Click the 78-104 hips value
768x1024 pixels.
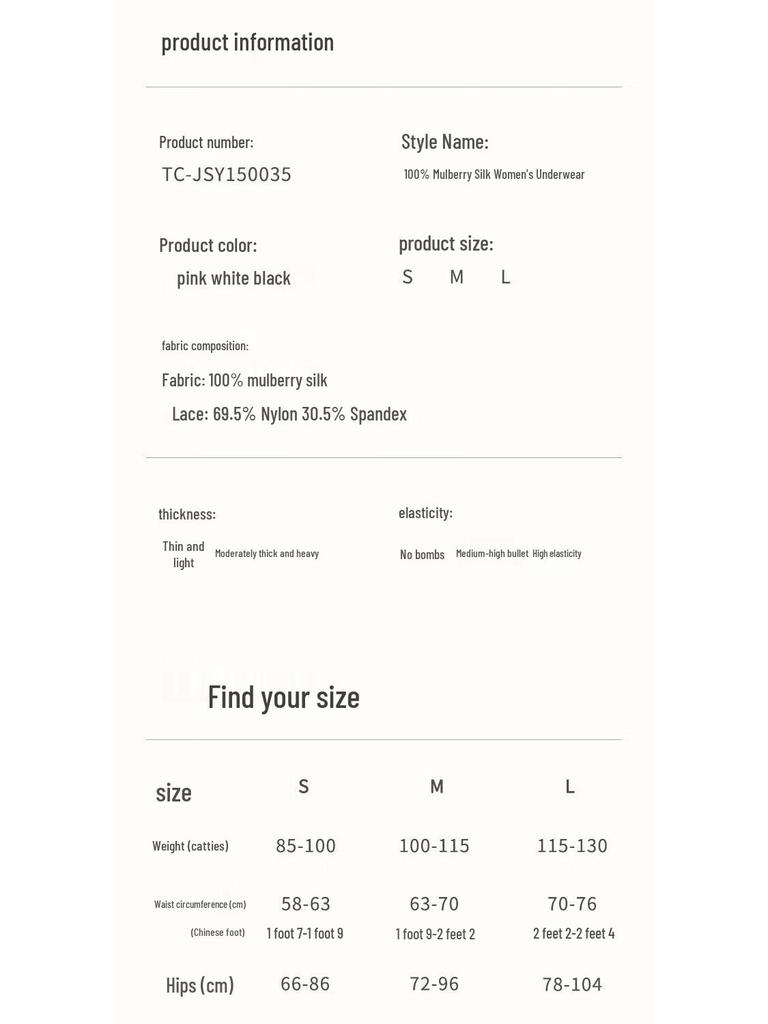[572, 984]
